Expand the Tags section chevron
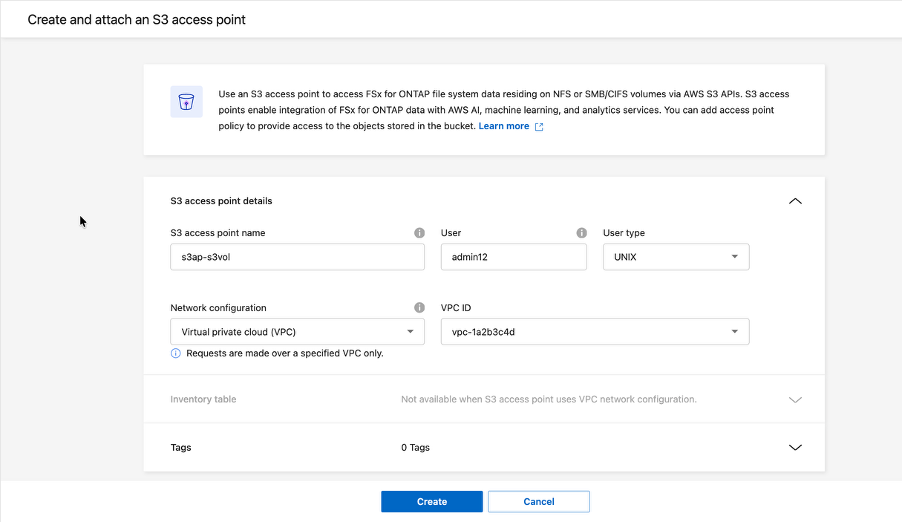This screenshot has width=902, height=522. tap(795, 448)
